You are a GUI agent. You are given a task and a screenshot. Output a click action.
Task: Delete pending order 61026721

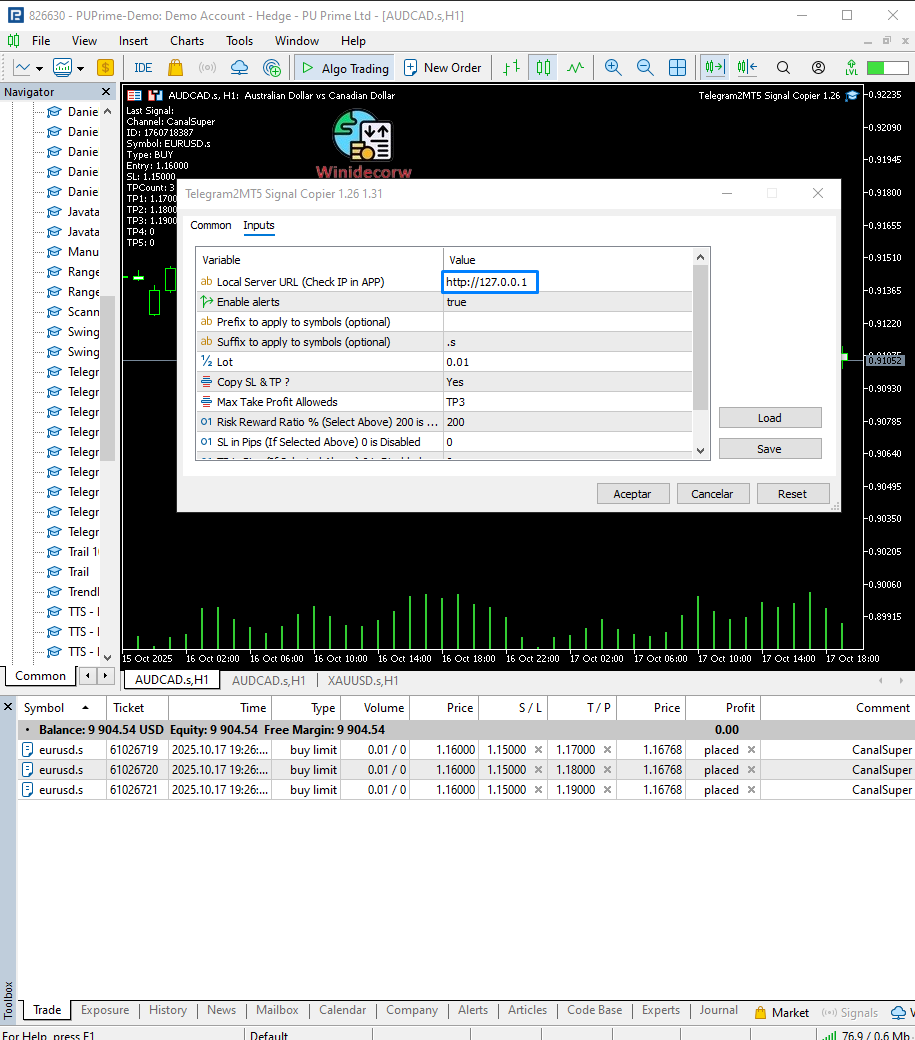coord(751,789)
